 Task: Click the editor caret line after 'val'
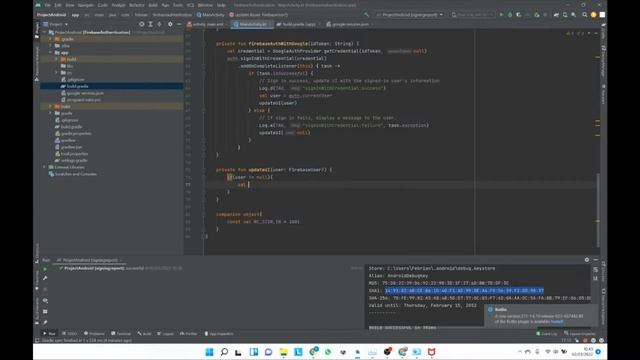(x=249, y=185)
